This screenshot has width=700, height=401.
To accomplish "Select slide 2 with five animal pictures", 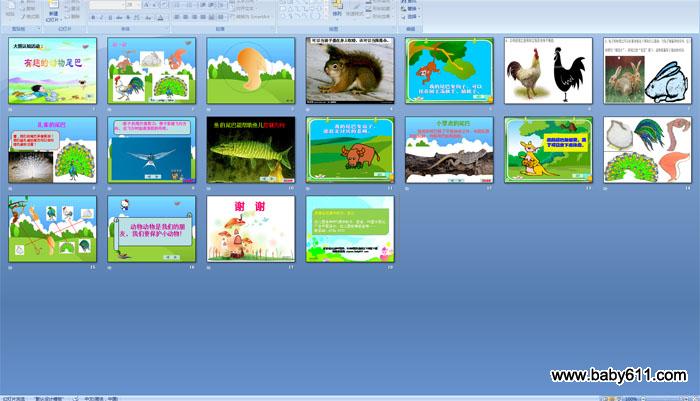I will click(151, 71).
